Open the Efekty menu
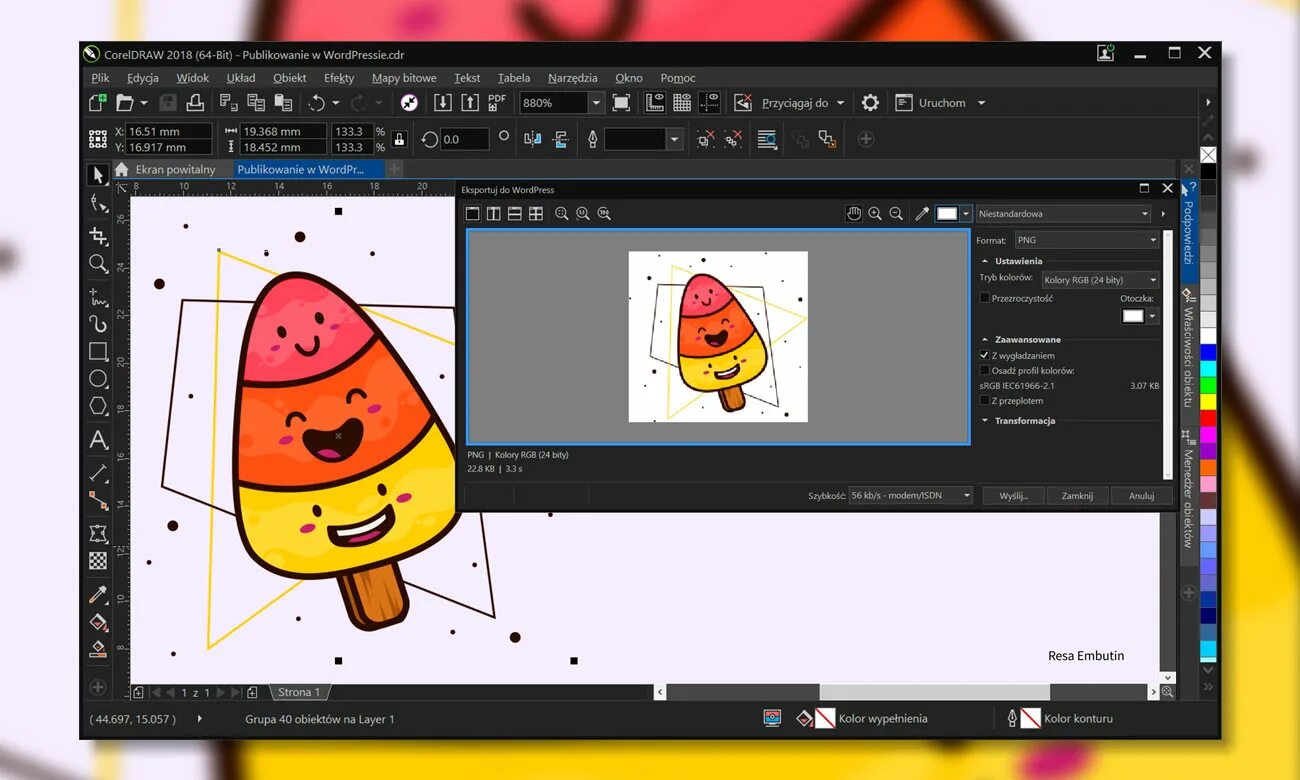1300x780 pixels. (x=339, y=78)
